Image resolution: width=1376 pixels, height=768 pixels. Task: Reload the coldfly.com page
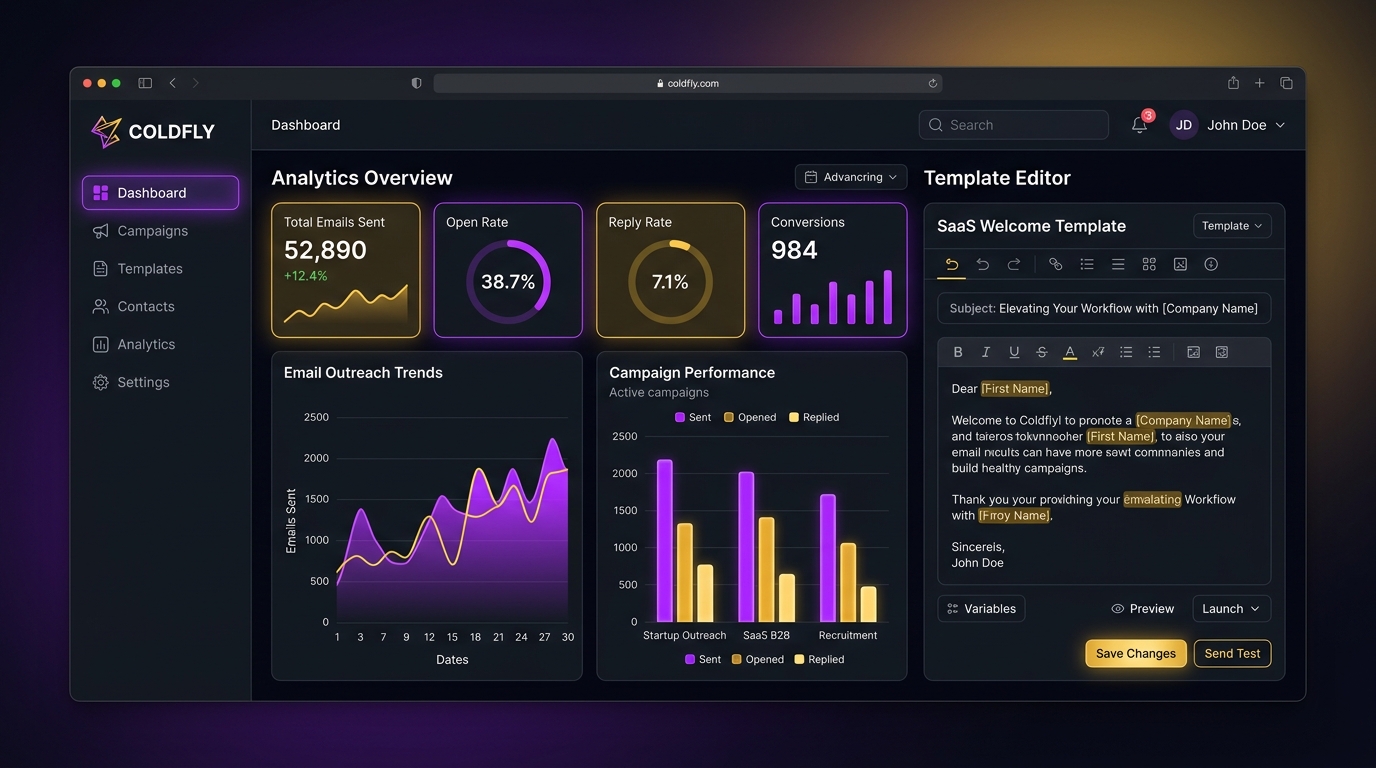click(x=933, y=83)
